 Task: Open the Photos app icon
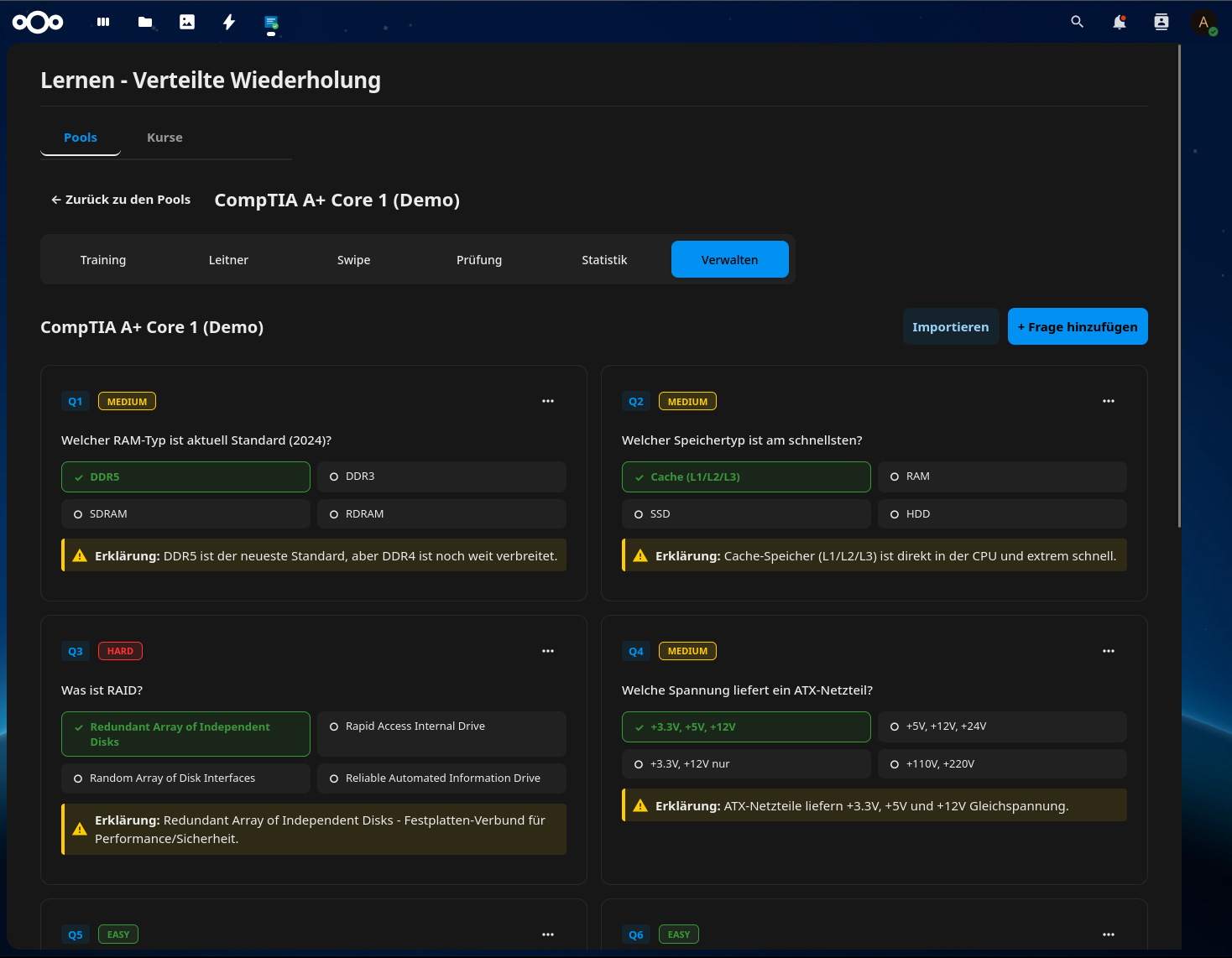[x=186, y=22]
